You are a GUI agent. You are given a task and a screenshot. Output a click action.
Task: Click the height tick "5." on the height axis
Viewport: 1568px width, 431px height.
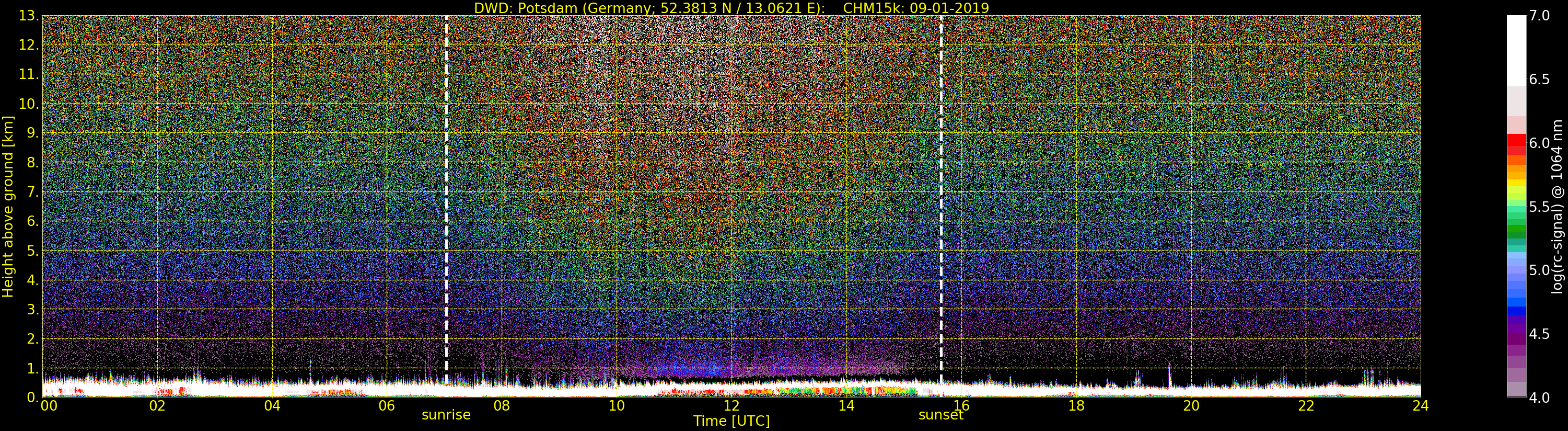click(x=32, y=251)
